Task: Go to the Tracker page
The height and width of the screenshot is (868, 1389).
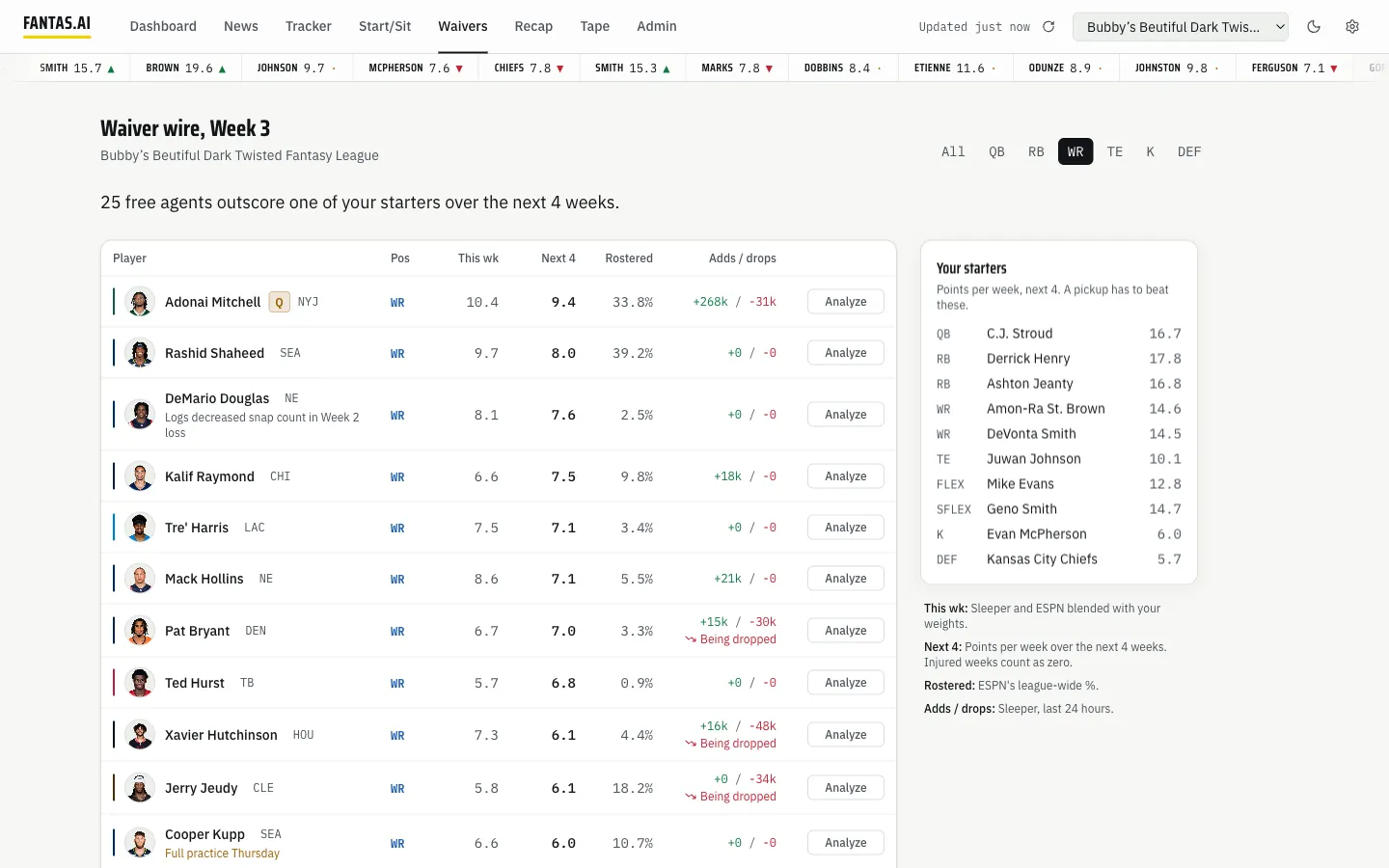Action: (x=309, y=26)
